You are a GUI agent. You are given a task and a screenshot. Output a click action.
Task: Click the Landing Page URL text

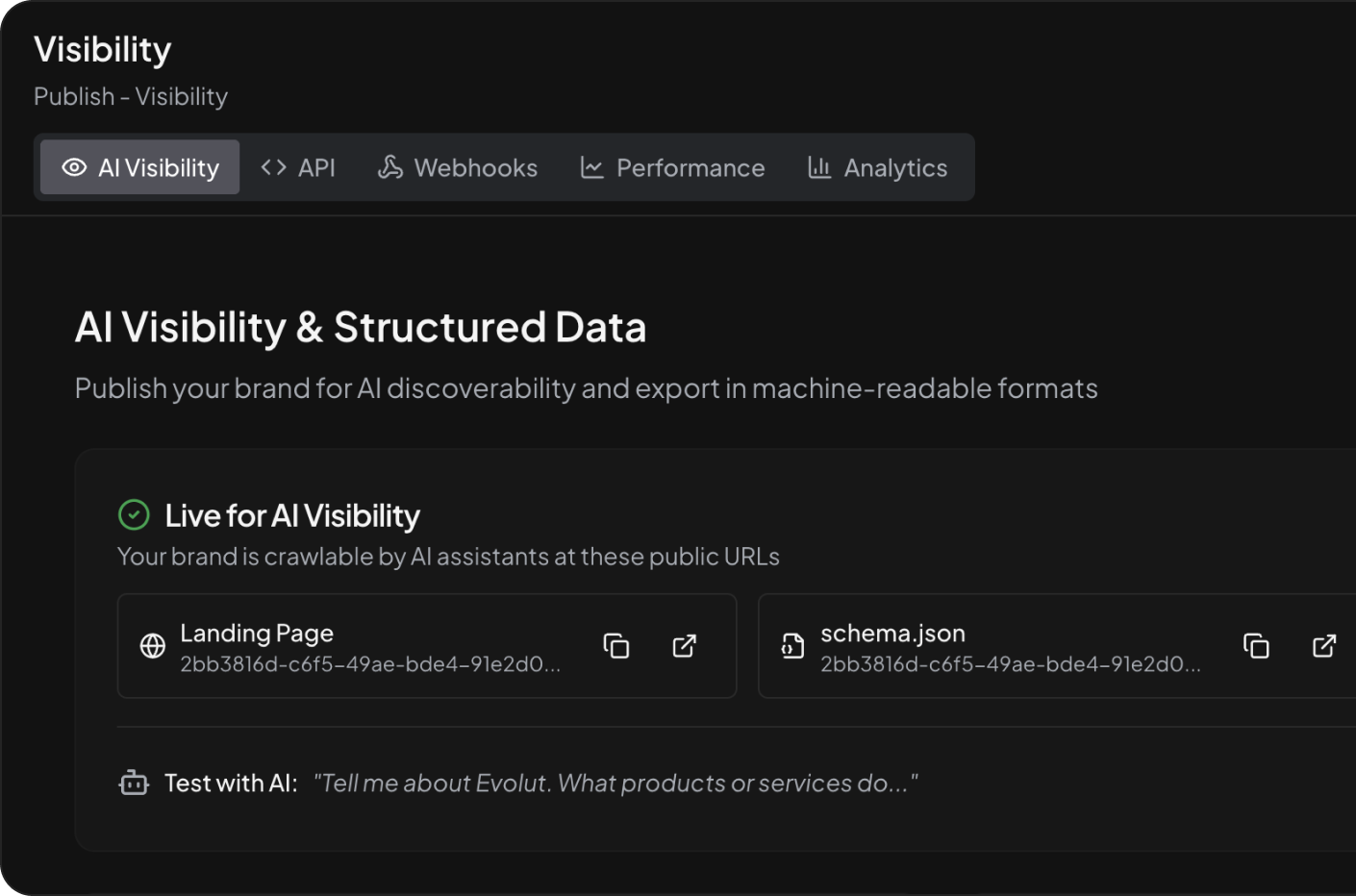[369, 664]
